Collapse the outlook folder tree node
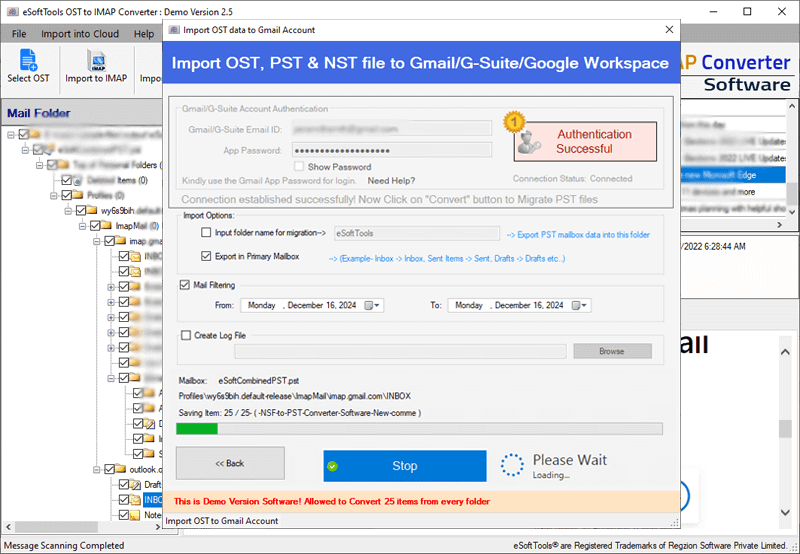Image resolution: width=800 pixels, height=554 pixels. (96, 469)
